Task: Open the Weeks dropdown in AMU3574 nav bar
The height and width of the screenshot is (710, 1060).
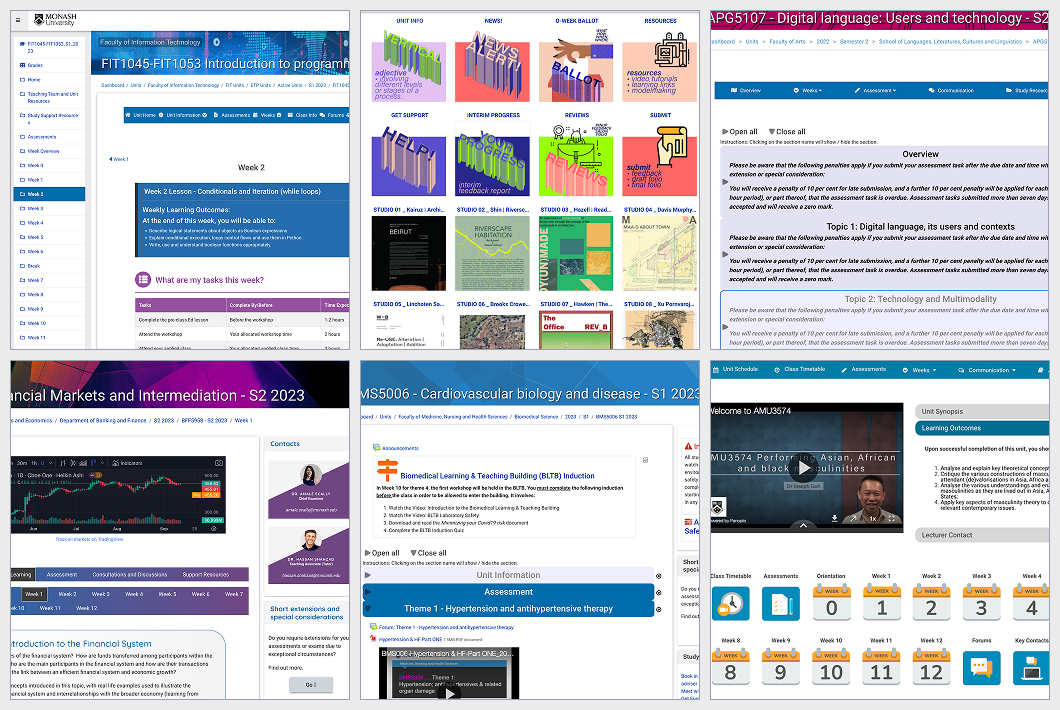Action: tap(919, 370)
